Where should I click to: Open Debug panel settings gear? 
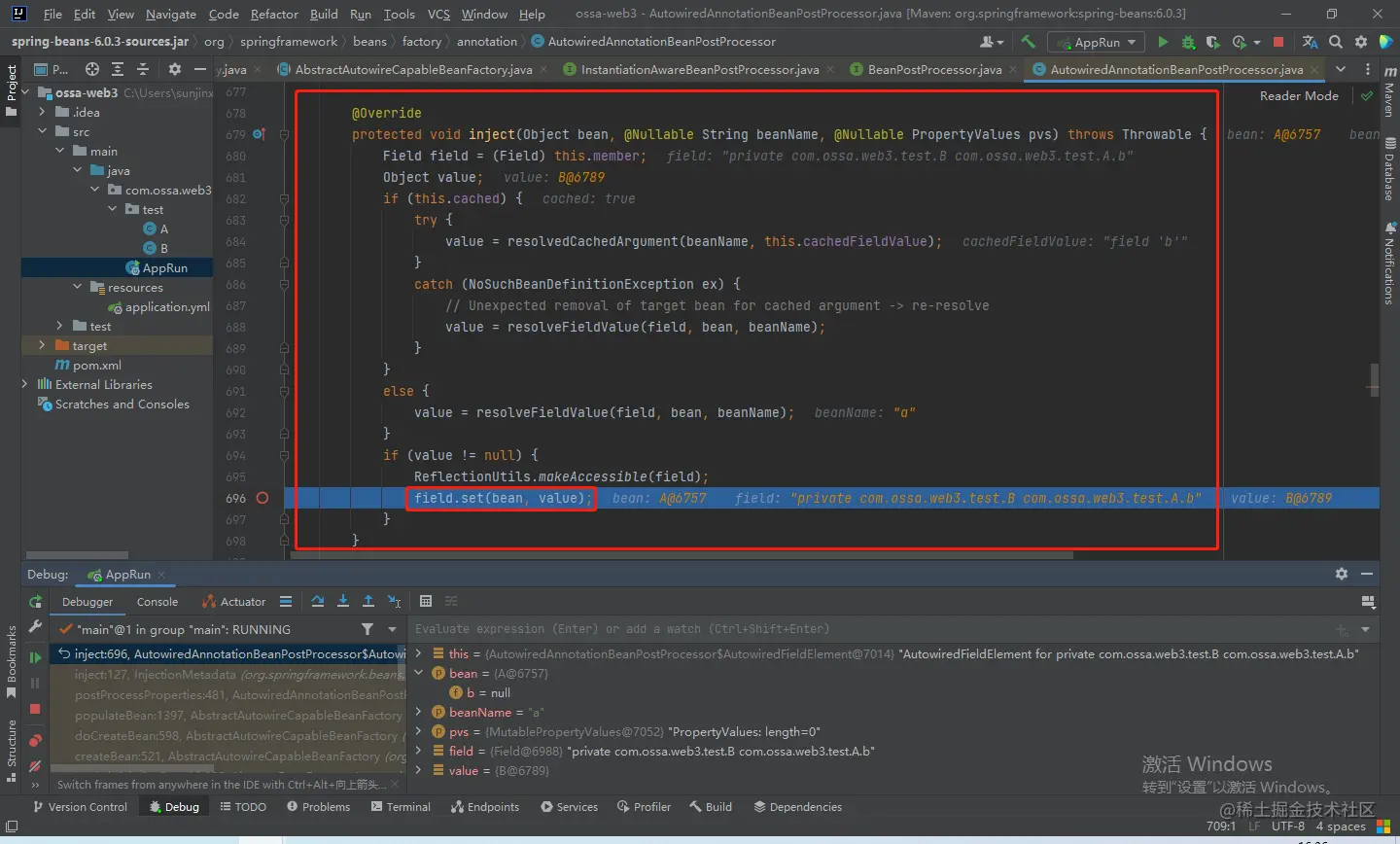point(1342,574)
